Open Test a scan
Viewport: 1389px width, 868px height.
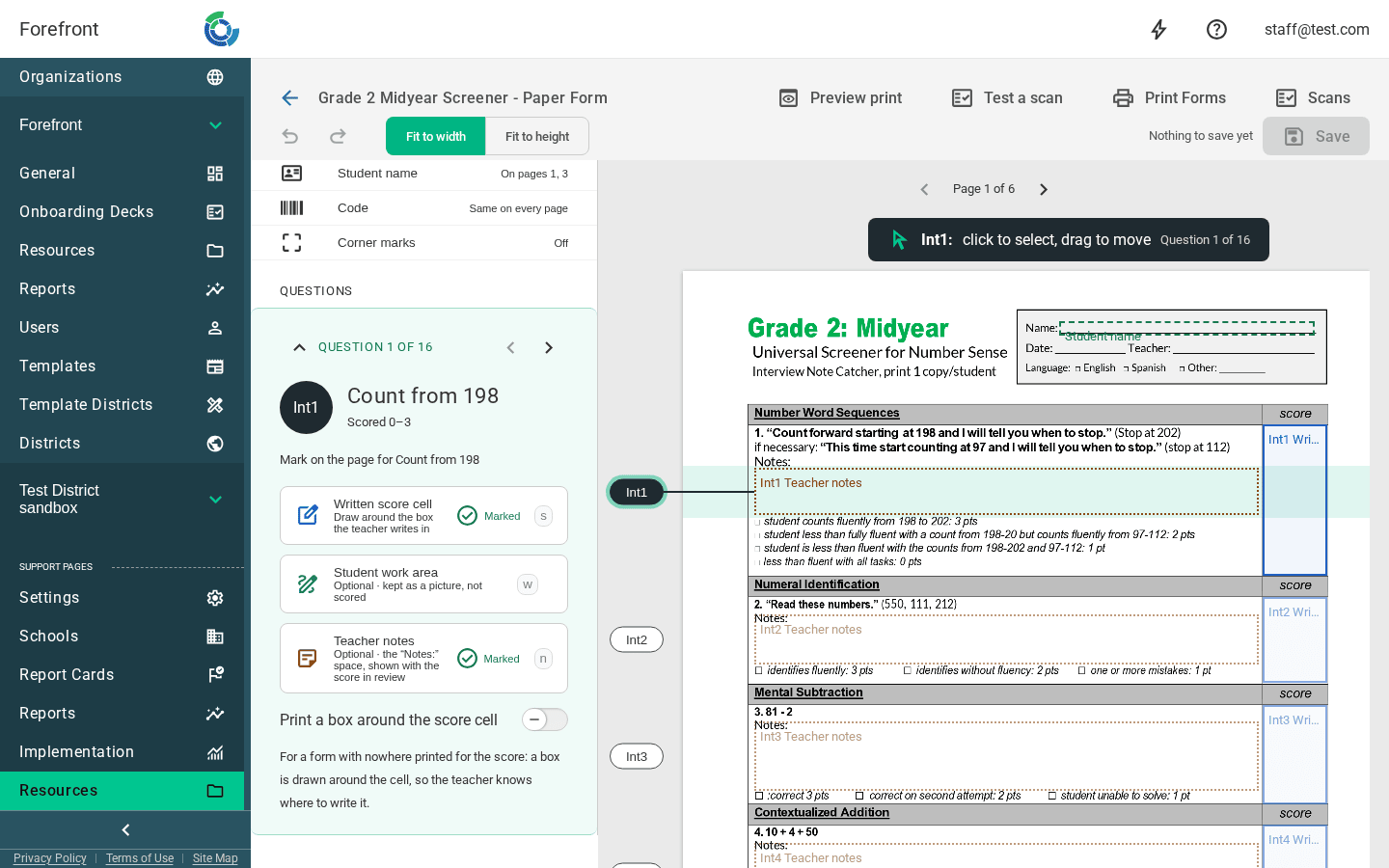[1007, 97]
